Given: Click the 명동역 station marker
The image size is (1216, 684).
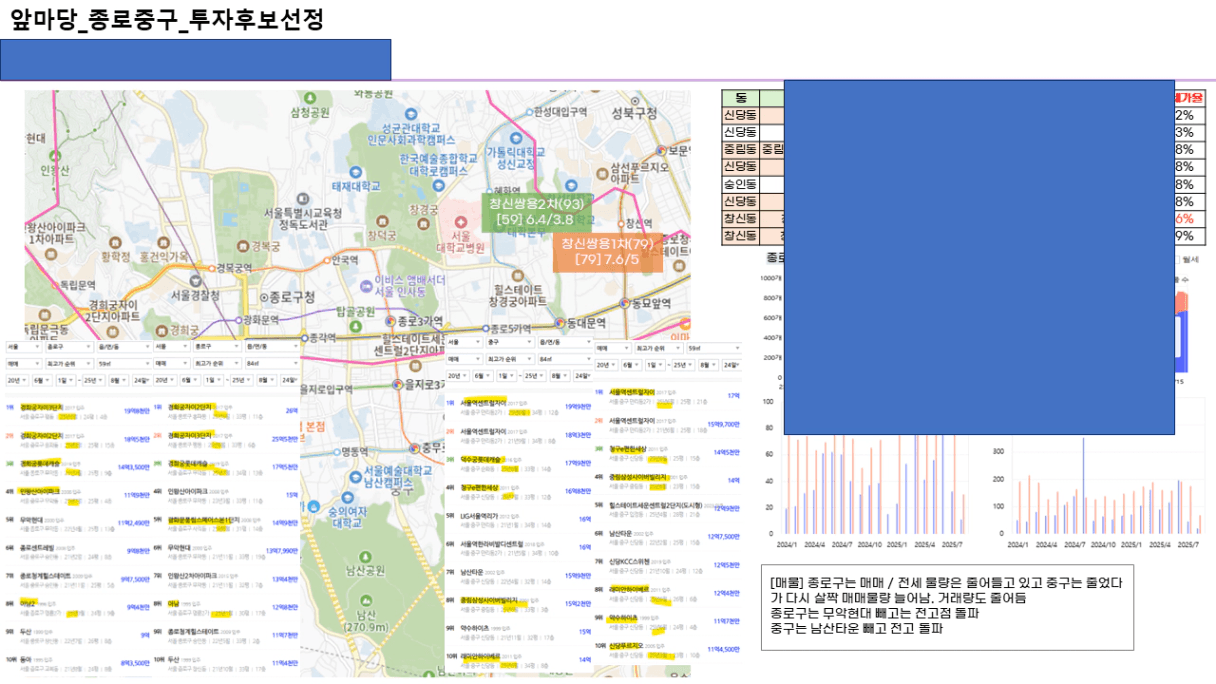Looking at the screenshot, I should (337, 452).
